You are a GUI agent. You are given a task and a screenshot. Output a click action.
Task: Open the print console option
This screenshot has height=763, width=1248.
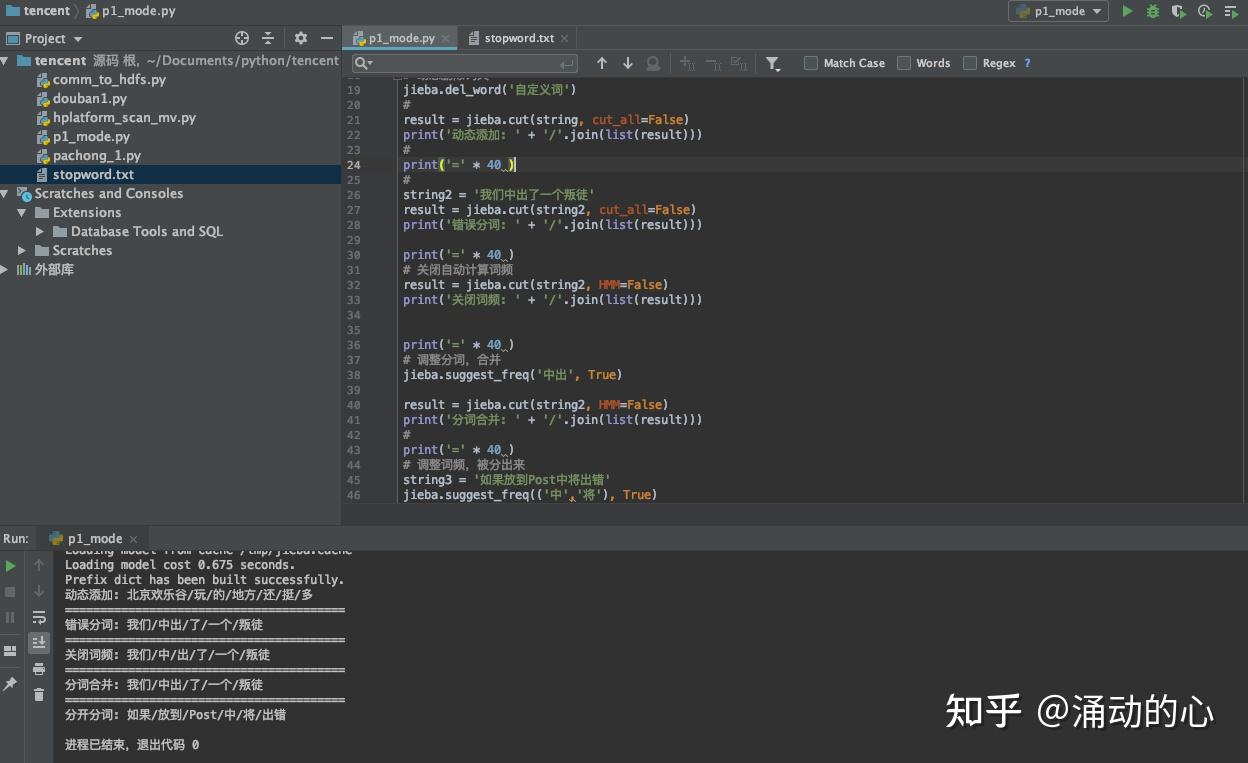38,668
